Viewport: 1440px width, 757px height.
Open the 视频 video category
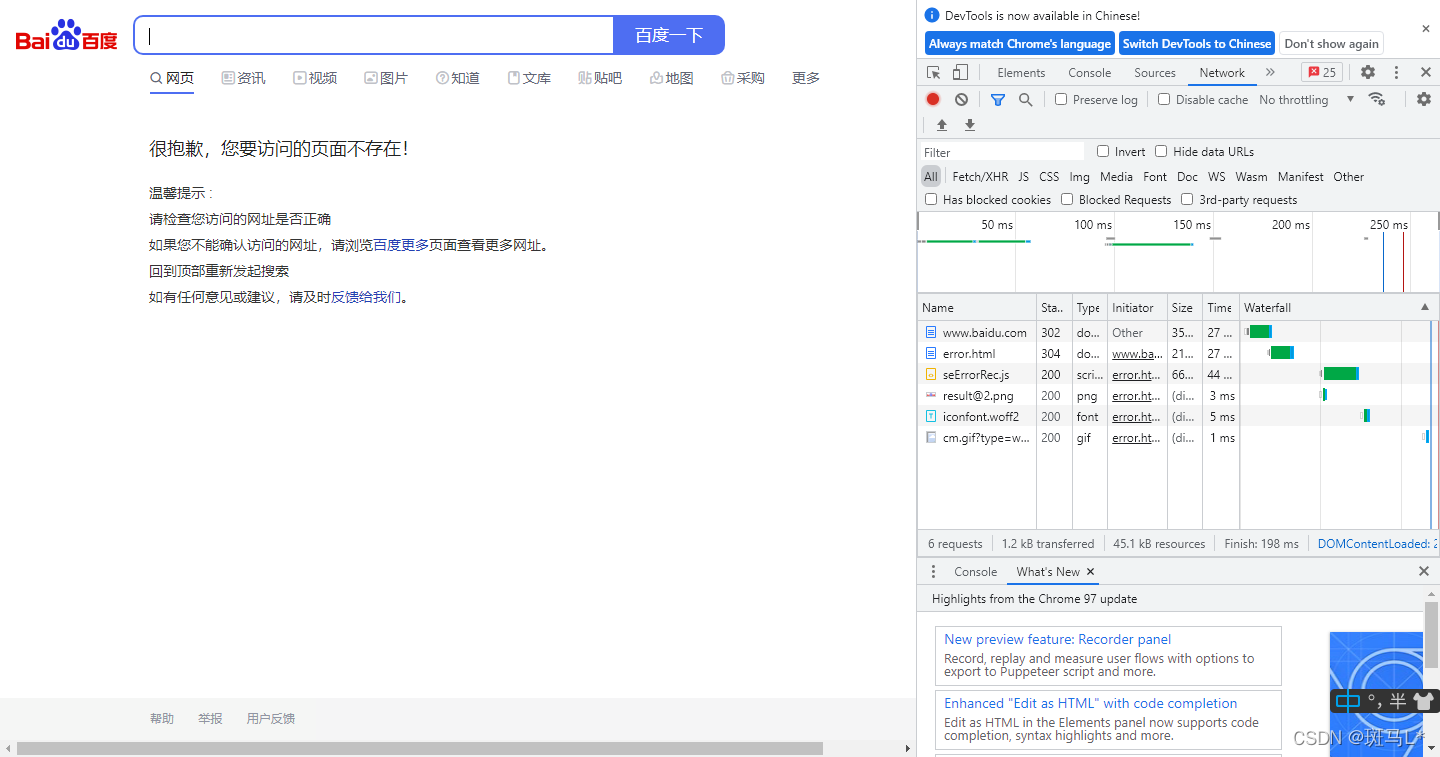coord(315,78)
